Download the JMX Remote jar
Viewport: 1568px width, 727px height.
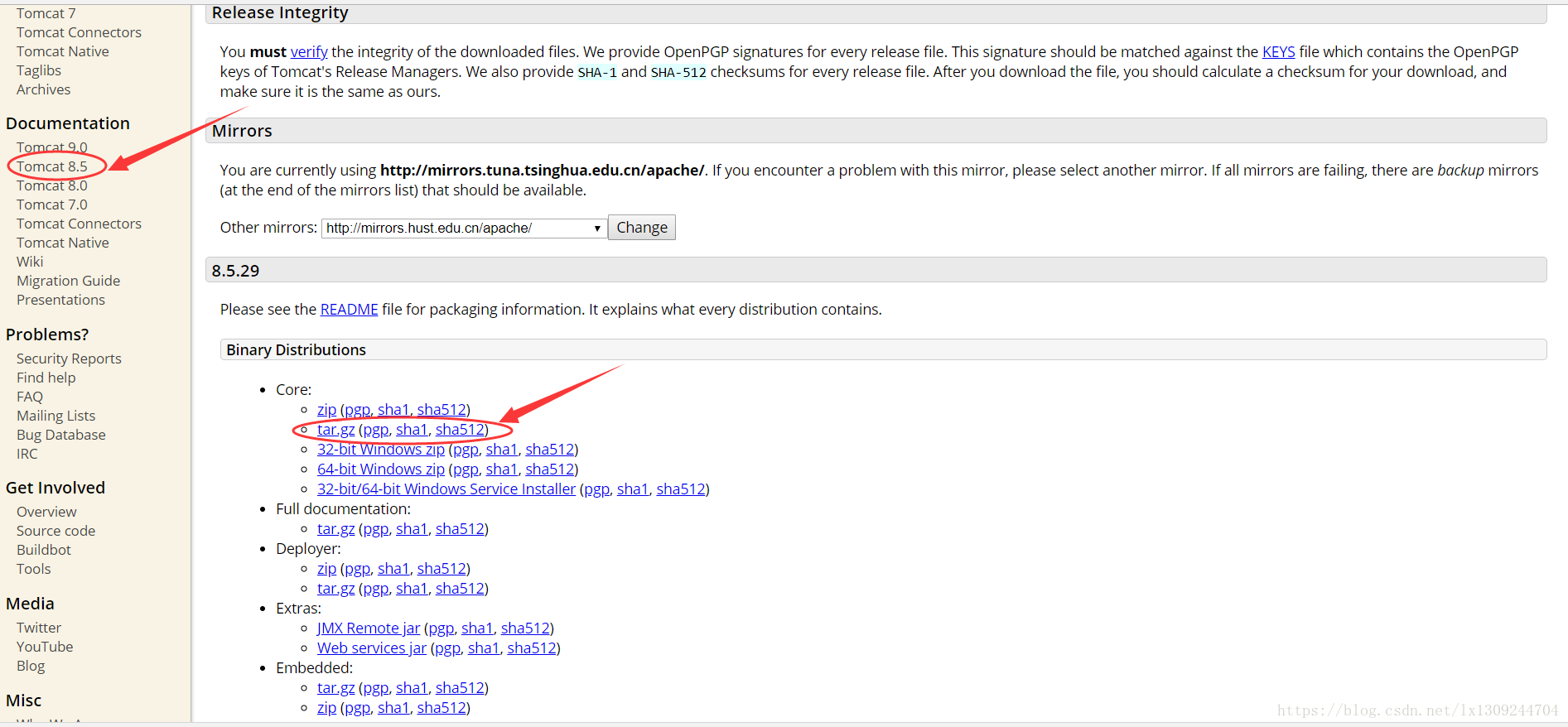[x=369, y=628]
